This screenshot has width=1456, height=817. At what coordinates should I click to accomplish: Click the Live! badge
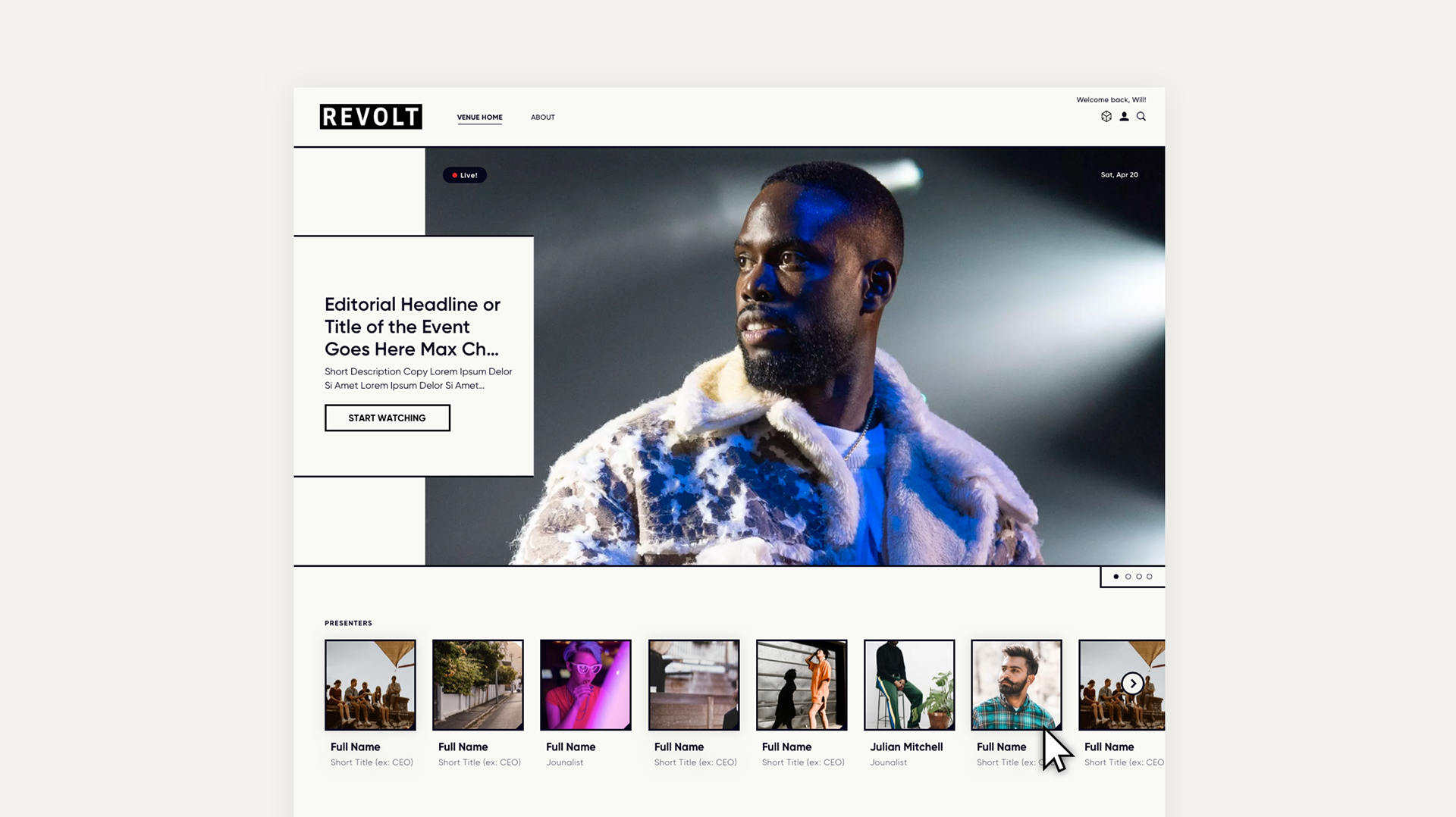click(x=465, y=175)
